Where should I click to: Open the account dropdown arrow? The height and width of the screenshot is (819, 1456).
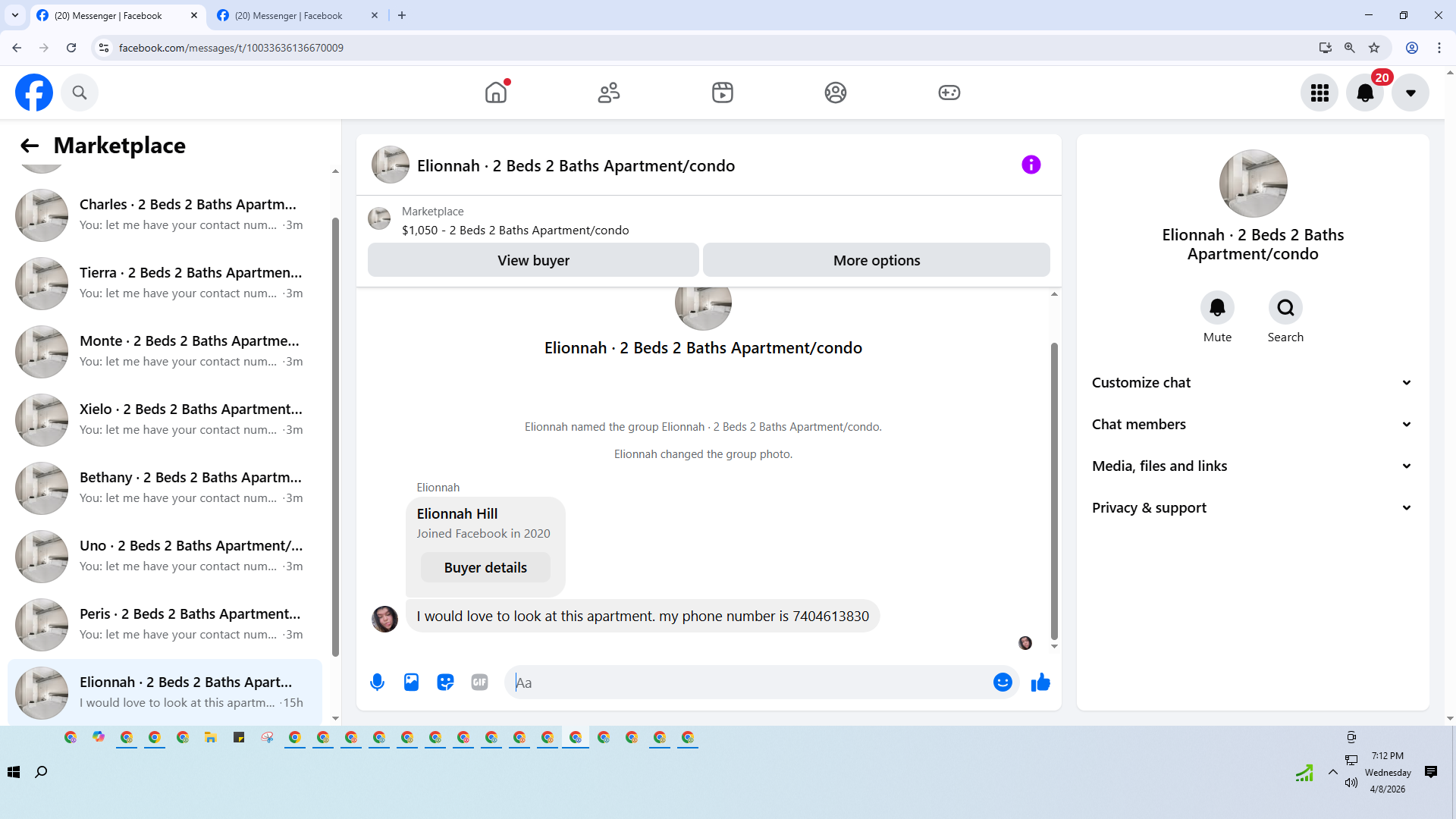[1410, 93]
